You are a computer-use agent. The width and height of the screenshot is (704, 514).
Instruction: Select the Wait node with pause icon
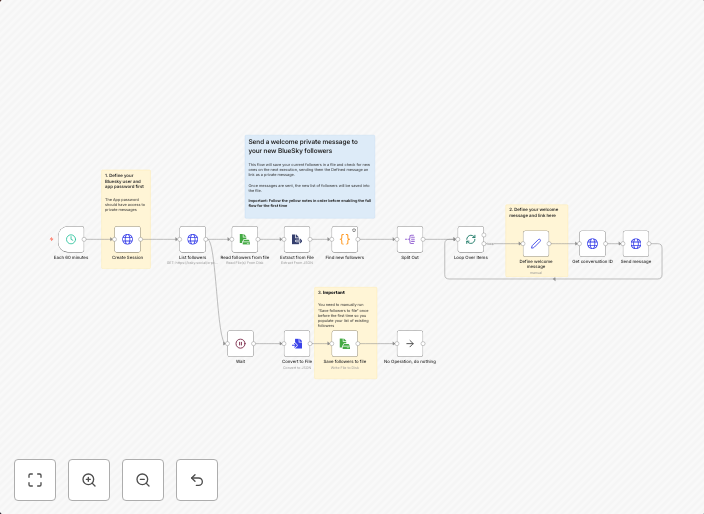[x=240, y=343]
